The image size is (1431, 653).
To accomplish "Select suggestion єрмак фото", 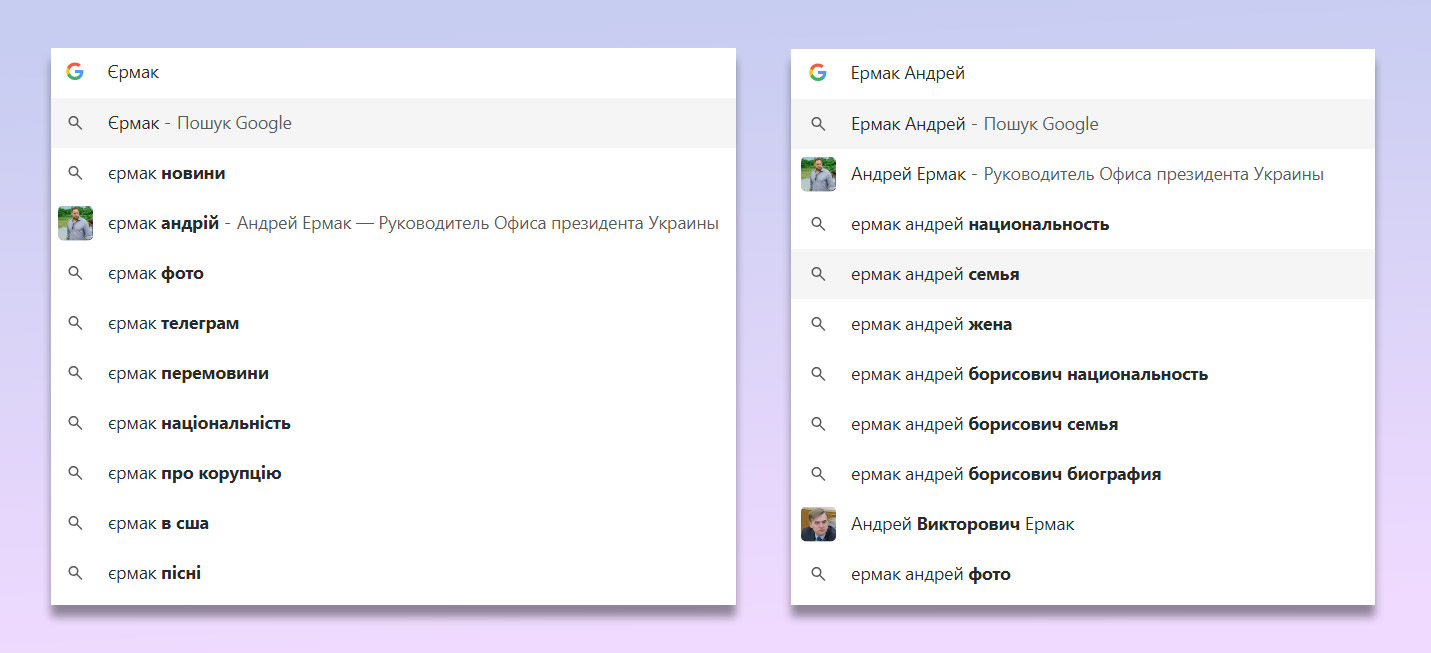I will [393, 273].
